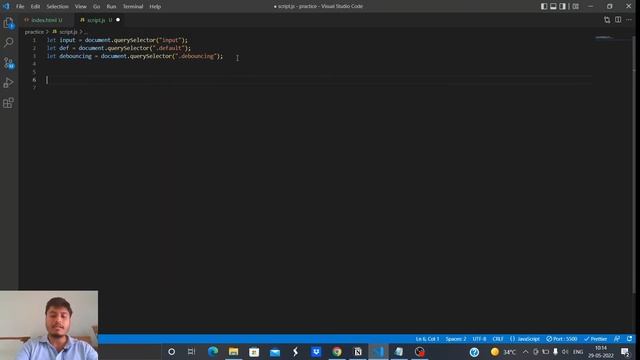Toggle the secondary side bar layout button

pyautogui.click(x=562, y=6)
